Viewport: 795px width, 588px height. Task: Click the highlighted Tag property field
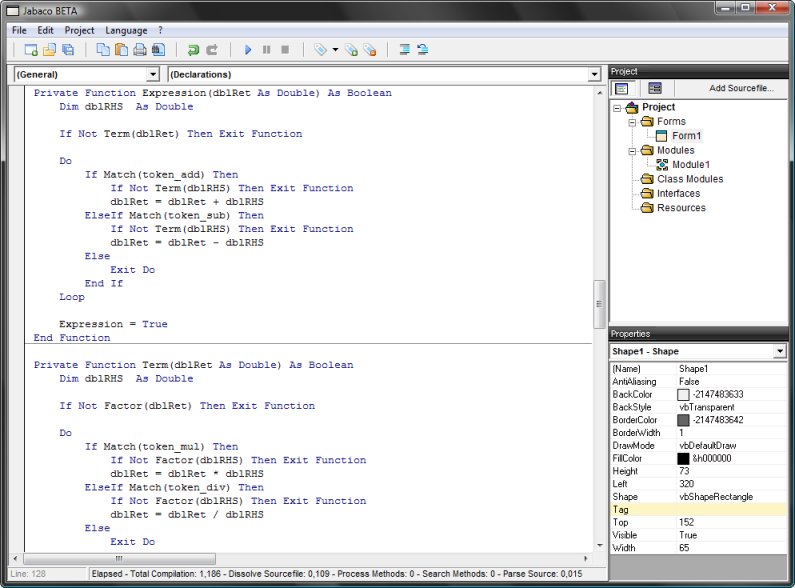(x=731, y=510)
